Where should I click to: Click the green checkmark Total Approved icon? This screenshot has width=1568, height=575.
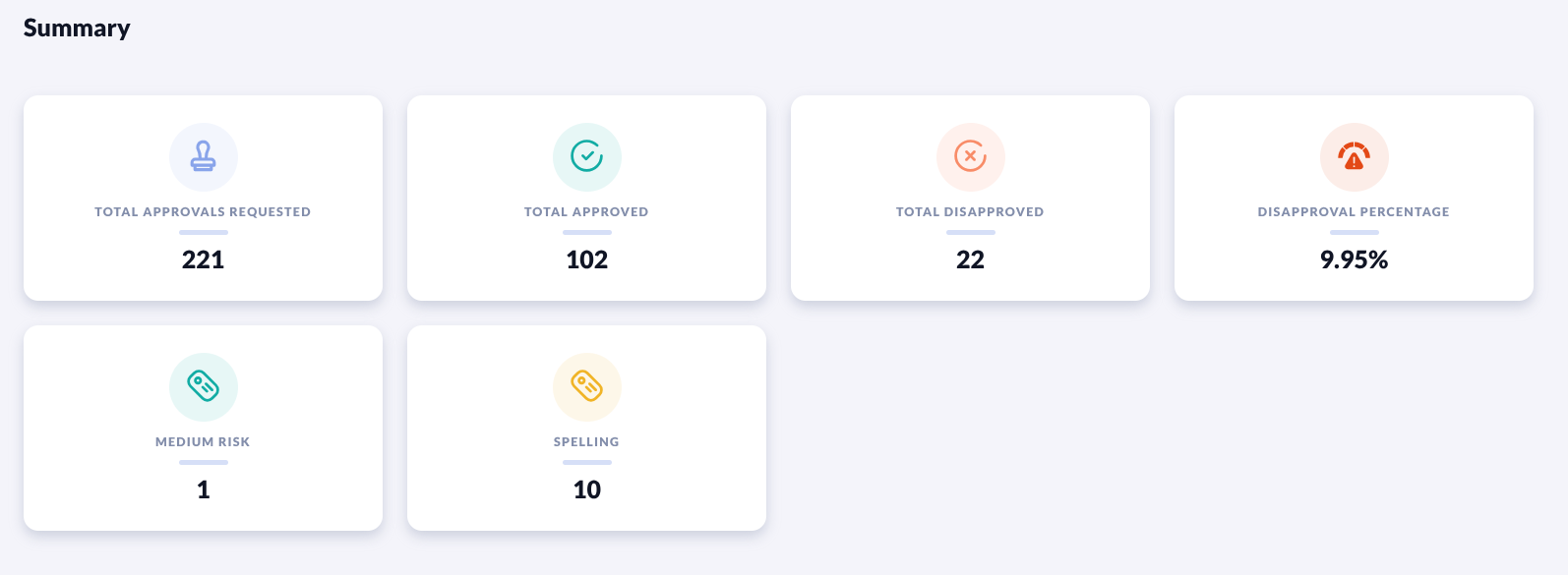pyautogui.click(x=587, y=157)
